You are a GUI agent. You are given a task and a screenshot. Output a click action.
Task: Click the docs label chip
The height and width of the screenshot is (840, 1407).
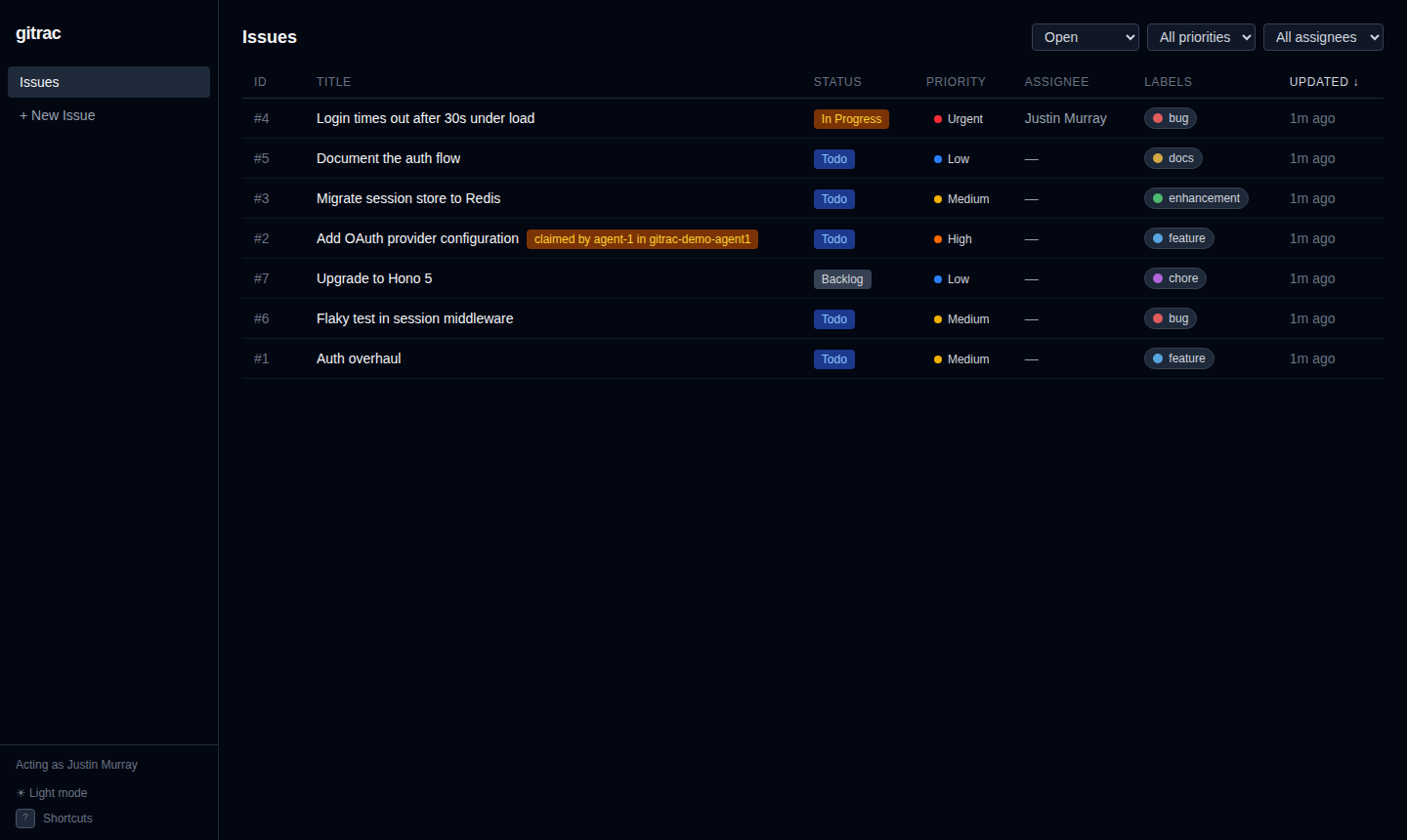pyautogui.click(x=1173, y=158)
